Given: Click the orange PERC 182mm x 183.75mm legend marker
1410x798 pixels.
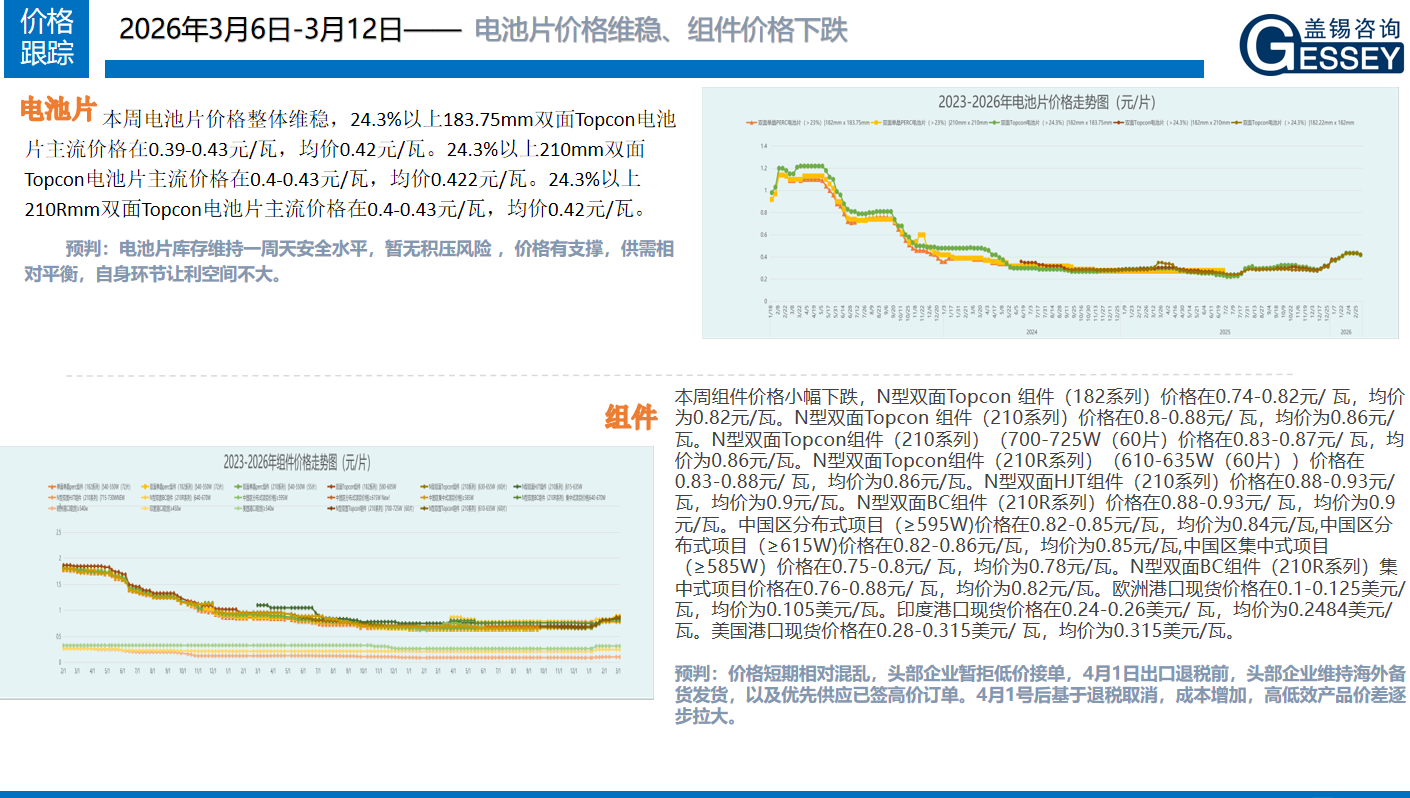Looking at the screenshot, I should pyautogui.click(x=751, y=122).
